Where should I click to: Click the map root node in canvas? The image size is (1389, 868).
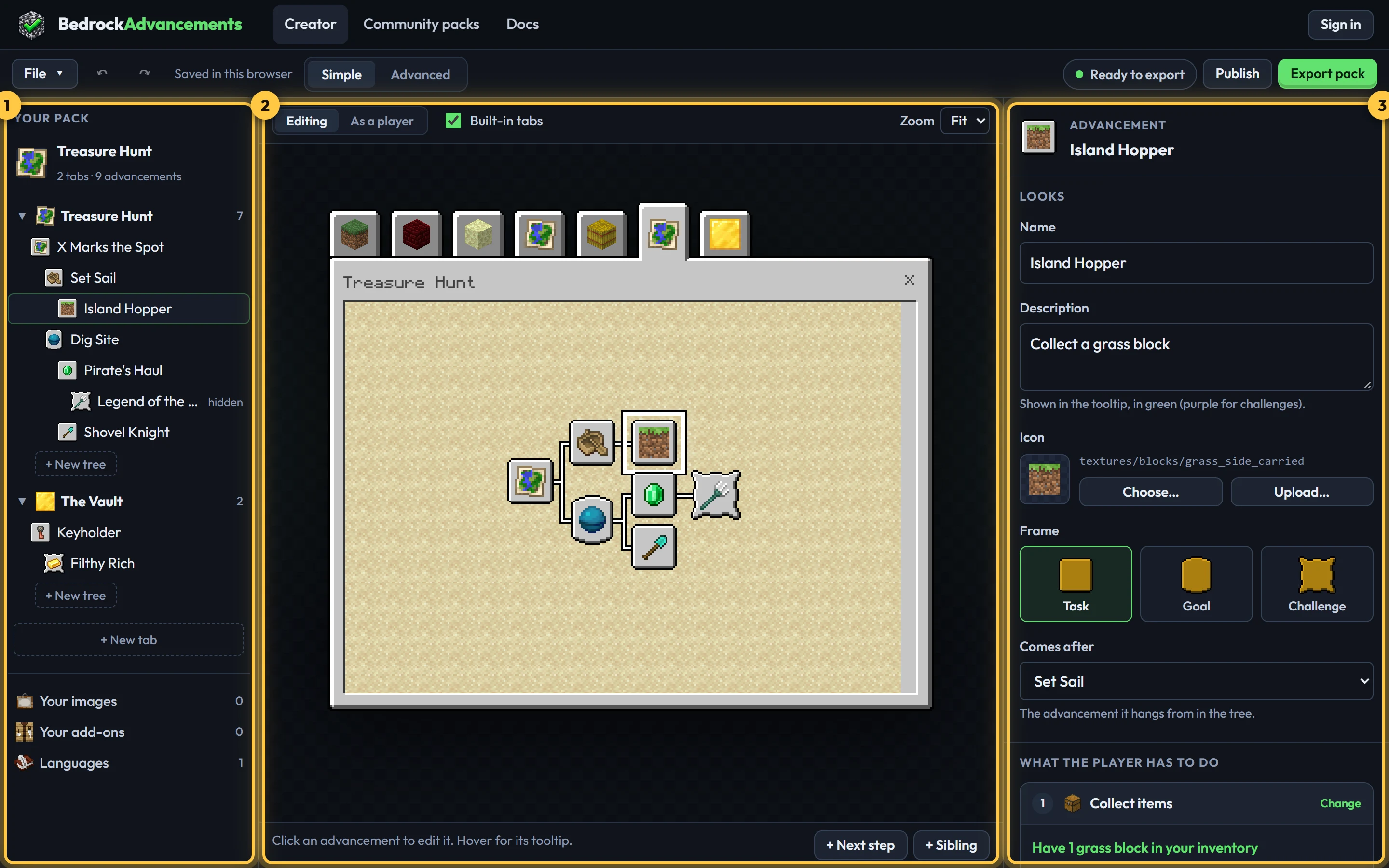pos(531,480)
